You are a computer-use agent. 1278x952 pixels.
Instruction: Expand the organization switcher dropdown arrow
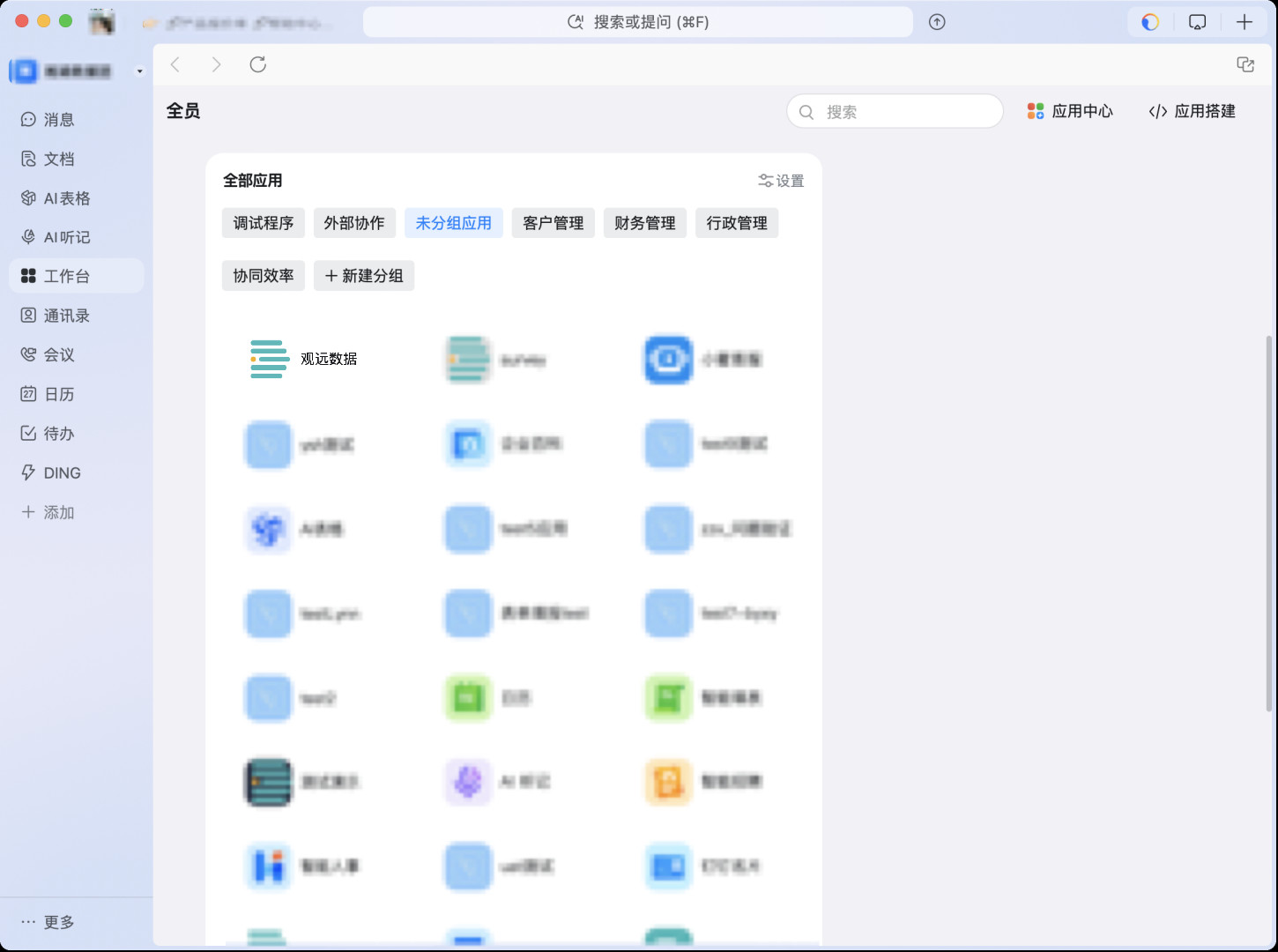pos(139,71)
